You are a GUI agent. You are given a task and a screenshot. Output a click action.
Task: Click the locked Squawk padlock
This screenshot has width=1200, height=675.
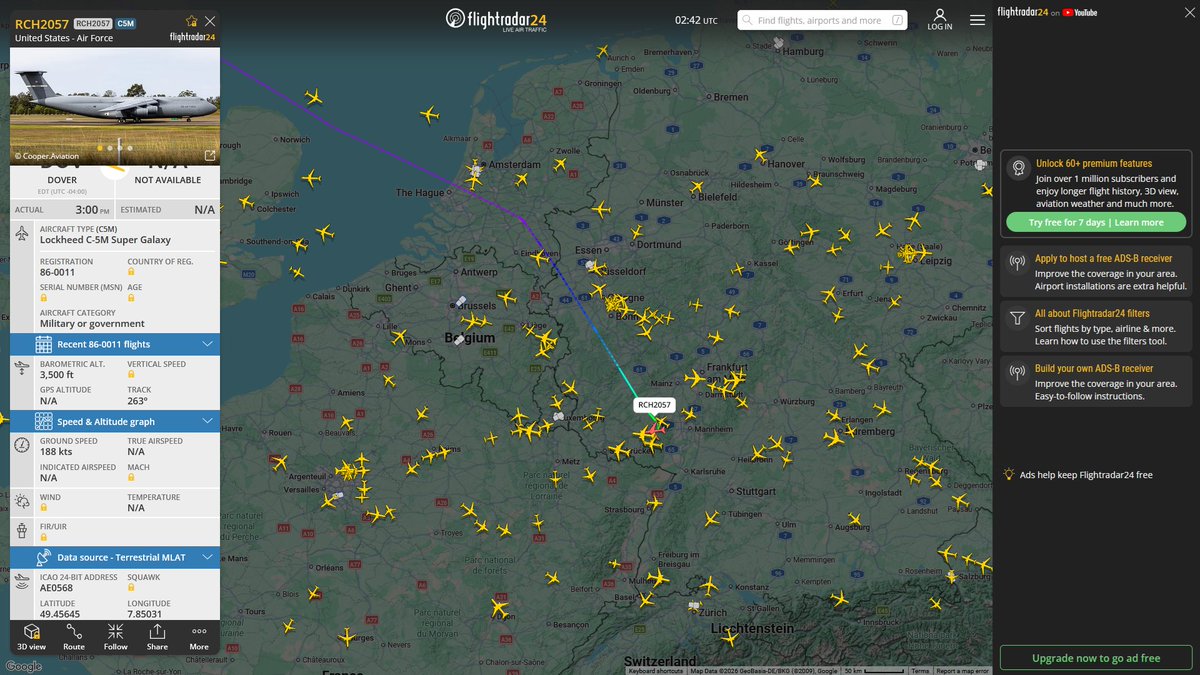131,588
